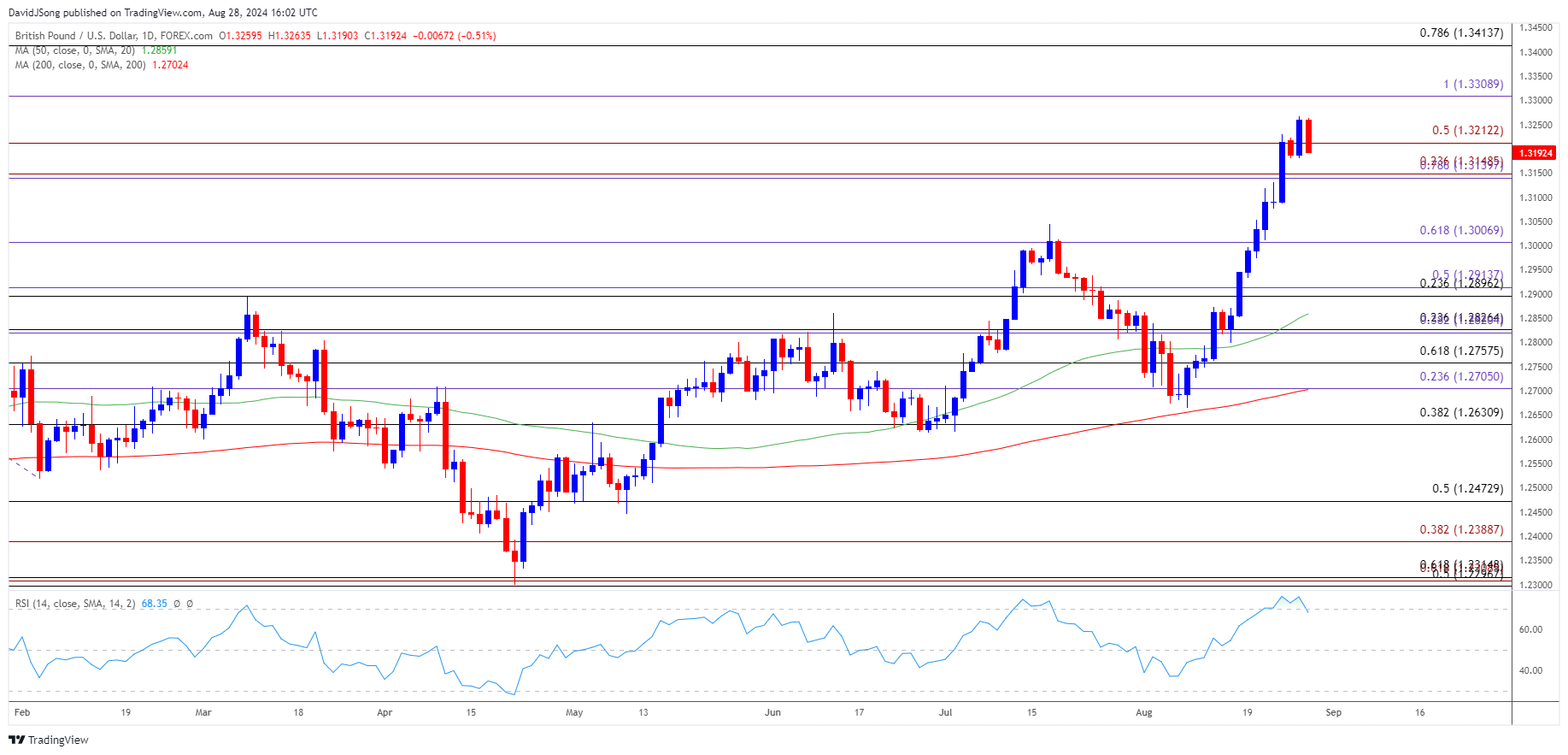Select the Fibonacci label 0.382 (1.23887)
The height and width of the screenshot is (755, 1568).
[x=1461, y=530]
